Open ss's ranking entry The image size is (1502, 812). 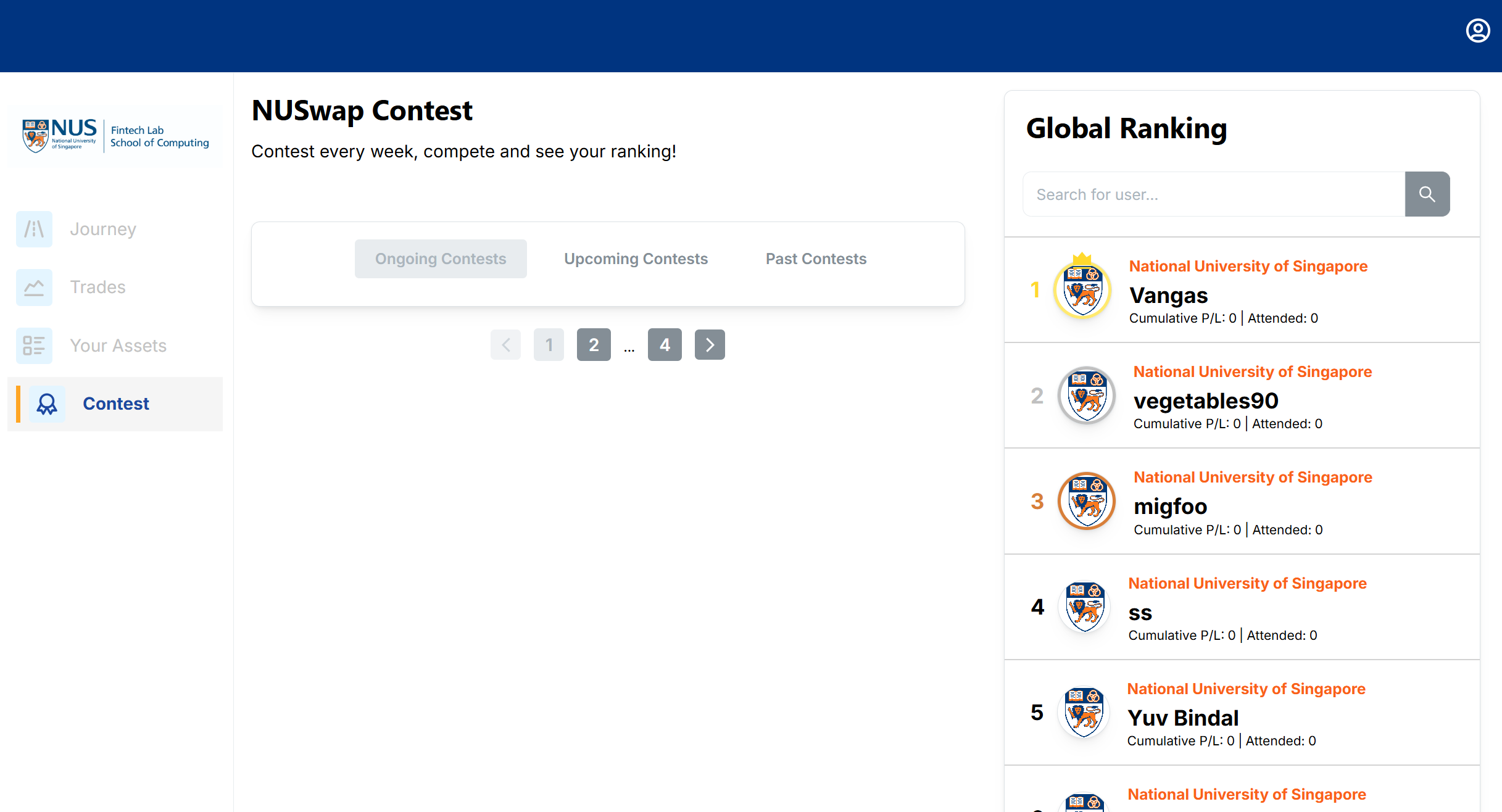1242,607
